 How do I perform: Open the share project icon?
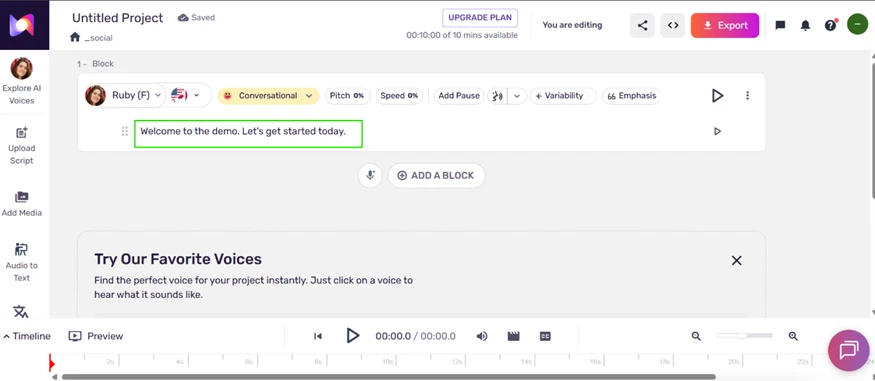coord(642,25)
